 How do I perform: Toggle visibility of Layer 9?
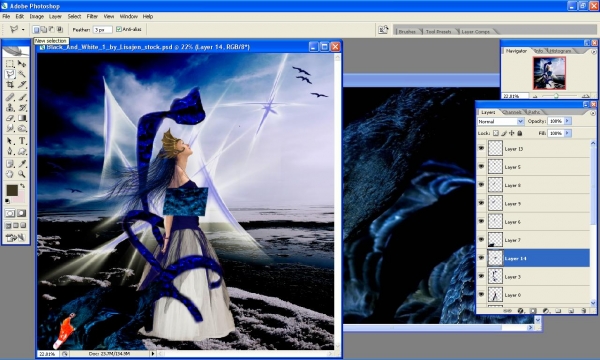point(481,203)
